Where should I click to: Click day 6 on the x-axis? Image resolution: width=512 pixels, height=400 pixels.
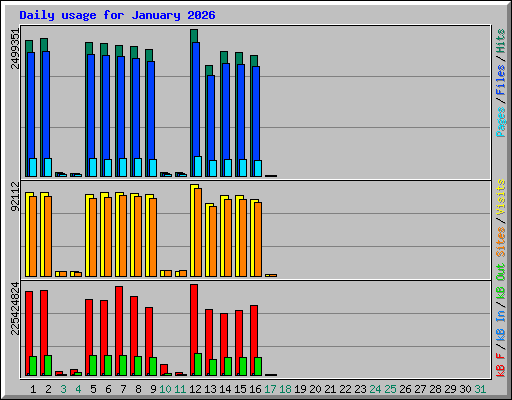coord(108,389)
